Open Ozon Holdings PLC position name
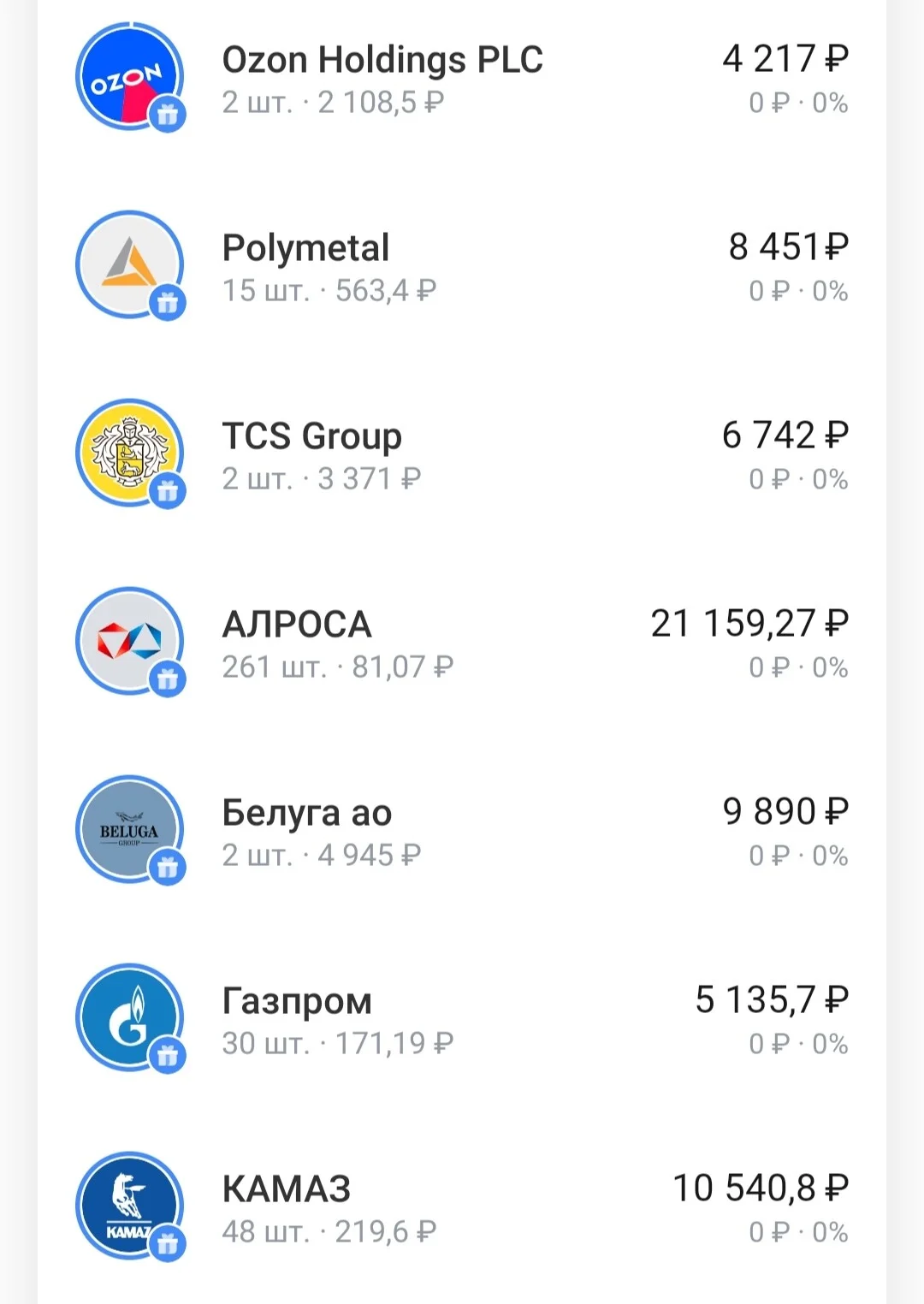This screenshot has height=1304, width=924. tap(382, 60)
